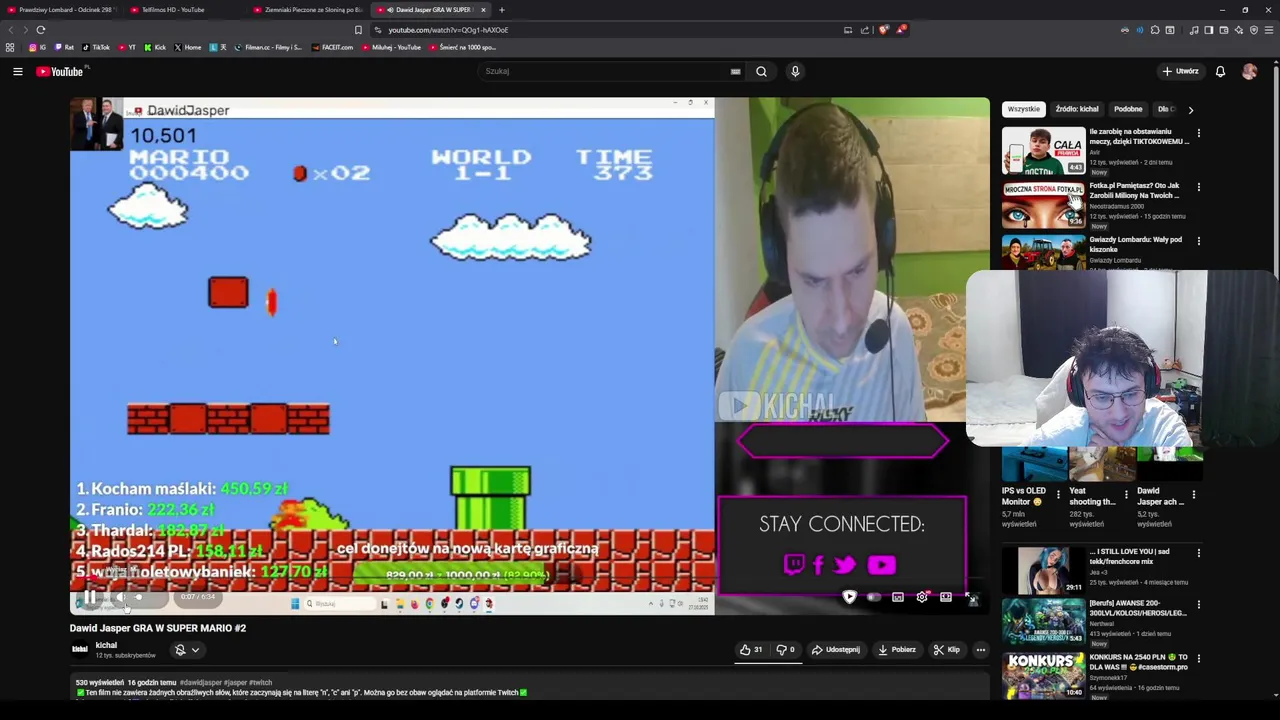Open notification bell dropdown for kichal channel
Viewport: 1280px width, 720px height.
186,650
